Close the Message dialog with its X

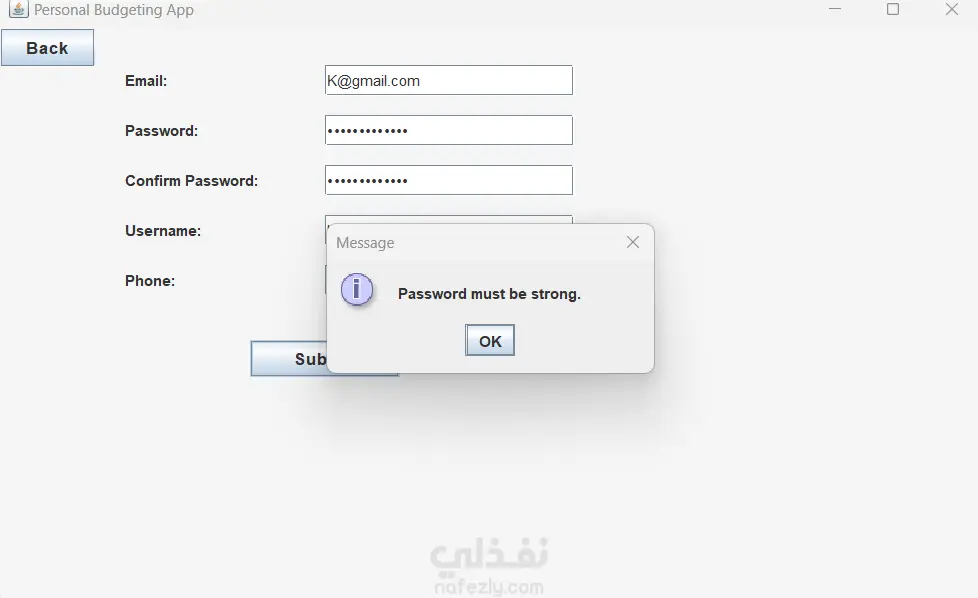(632, 242)
